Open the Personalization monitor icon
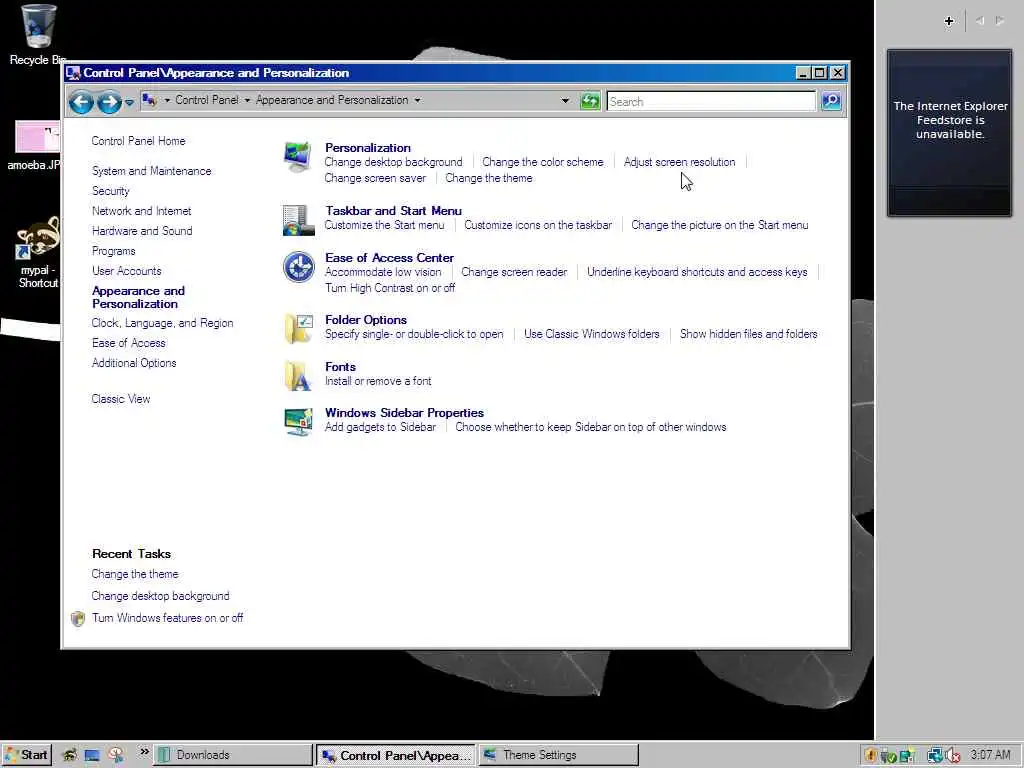1024x768 pixels. 298,157
